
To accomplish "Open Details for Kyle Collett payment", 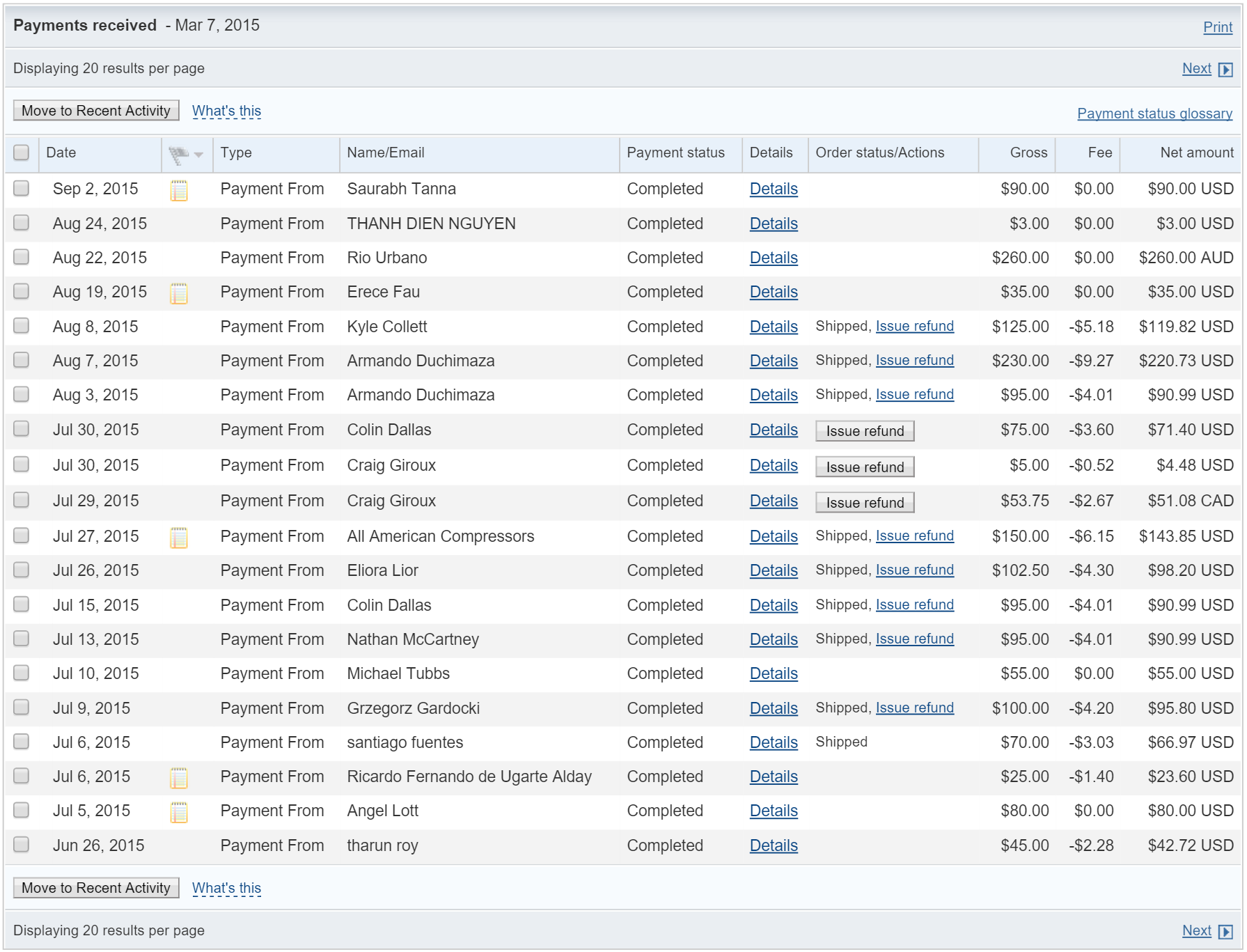I will point(774,327).
